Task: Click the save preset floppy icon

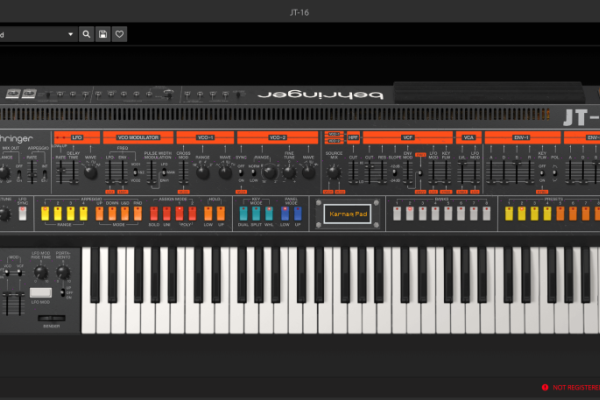Action: (103, 34)
